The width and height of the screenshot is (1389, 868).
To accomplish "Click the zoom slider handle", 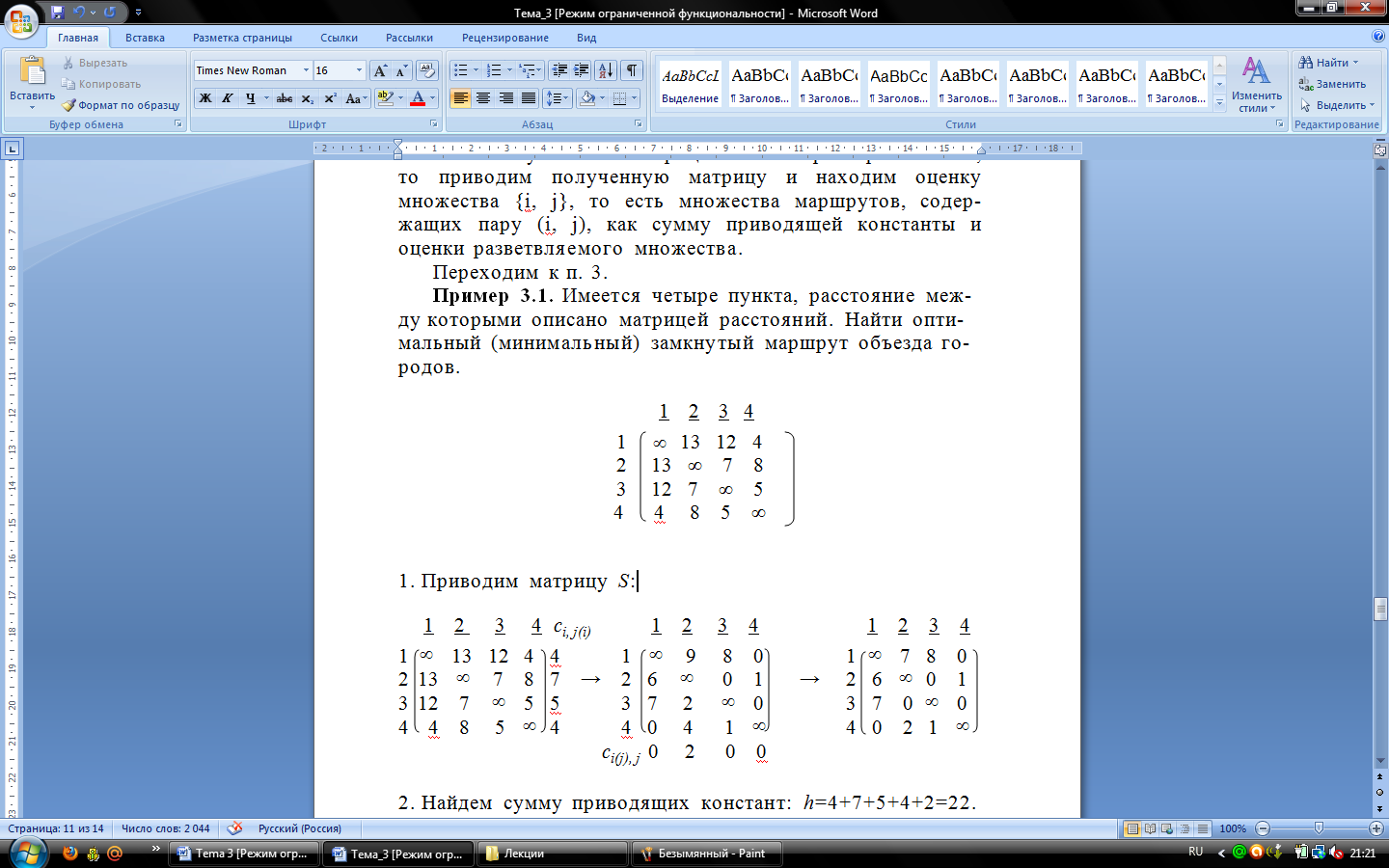I will pyautogui.click(x=1319, y=828).
